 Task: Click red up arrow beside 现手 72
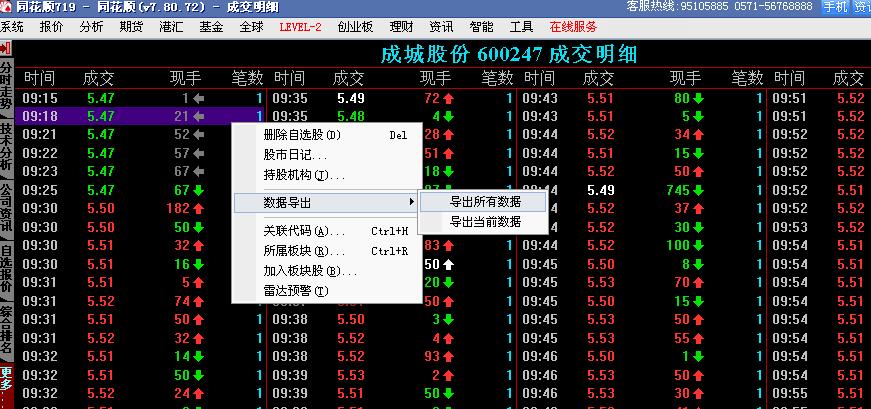(448, 98)
